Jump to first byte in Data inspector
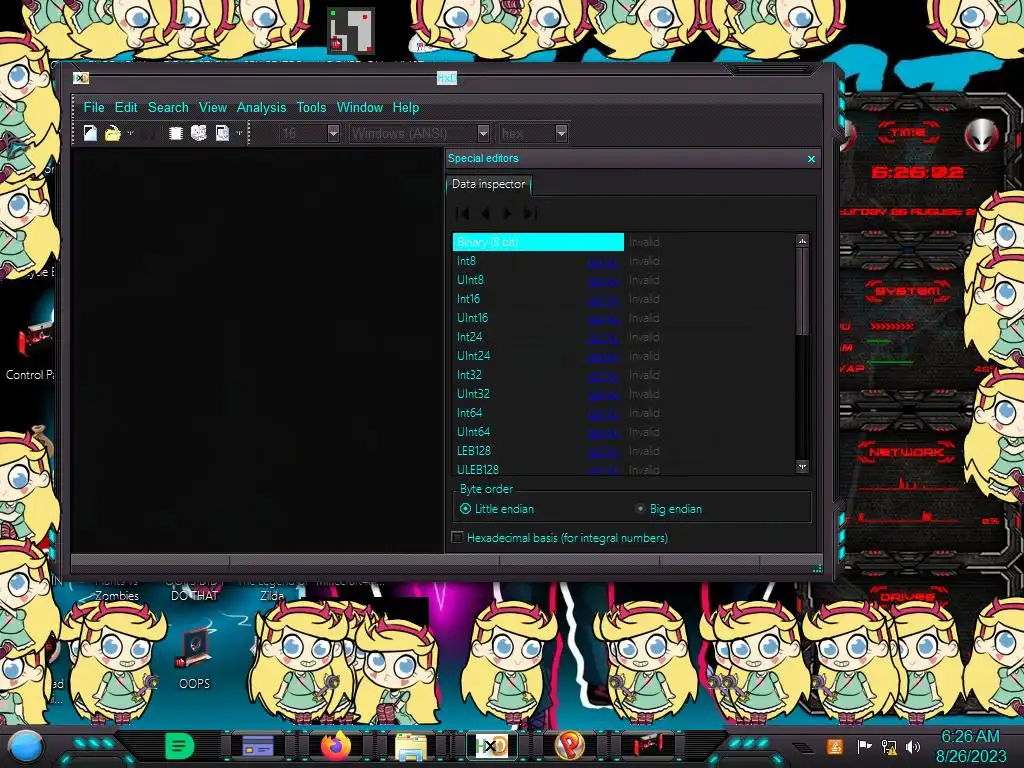The image size is (1024, 768). click(x=462, y=213)
